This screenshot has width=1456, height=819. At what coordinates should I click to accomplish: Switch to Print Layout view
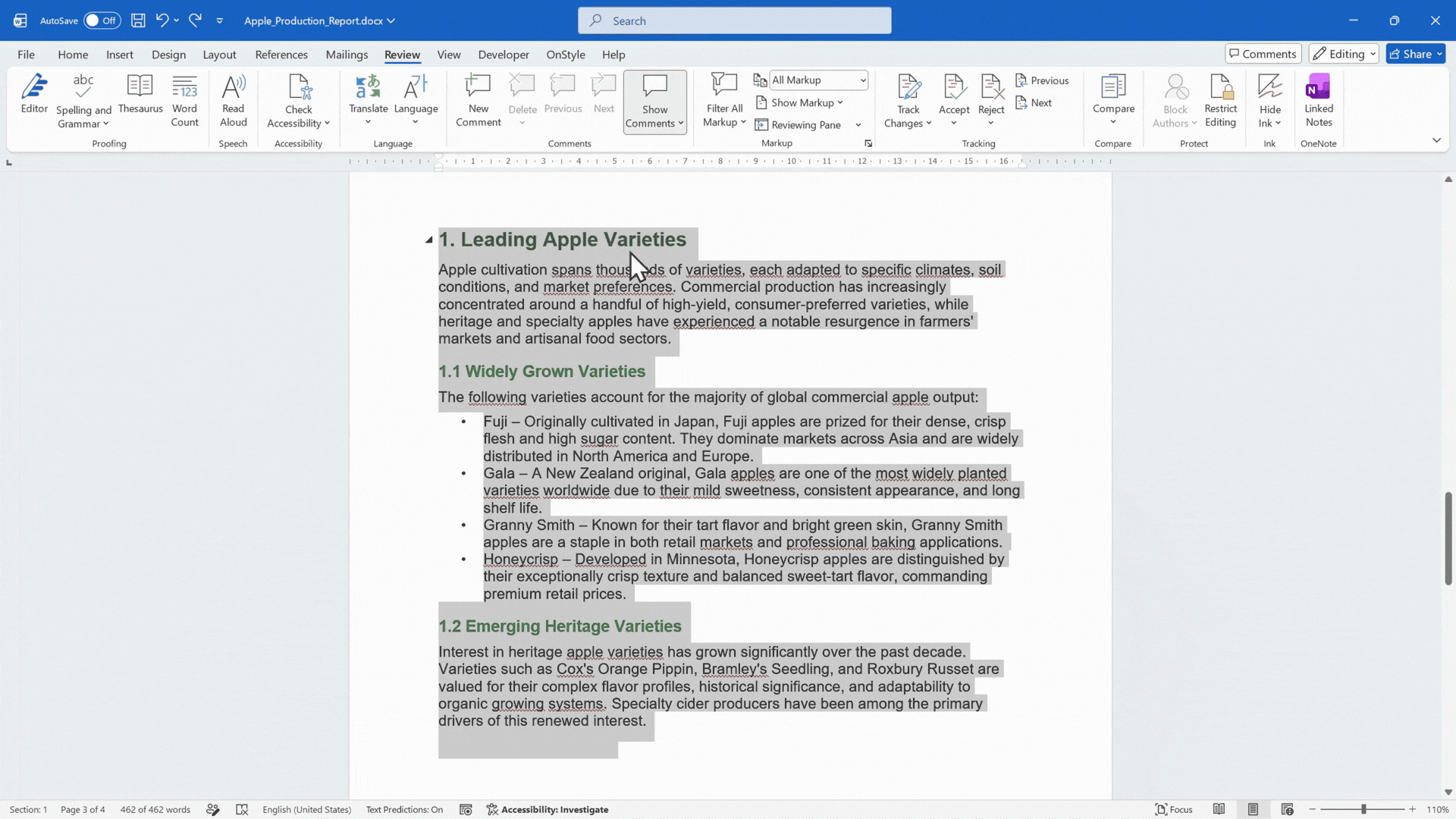point(1253,810)
